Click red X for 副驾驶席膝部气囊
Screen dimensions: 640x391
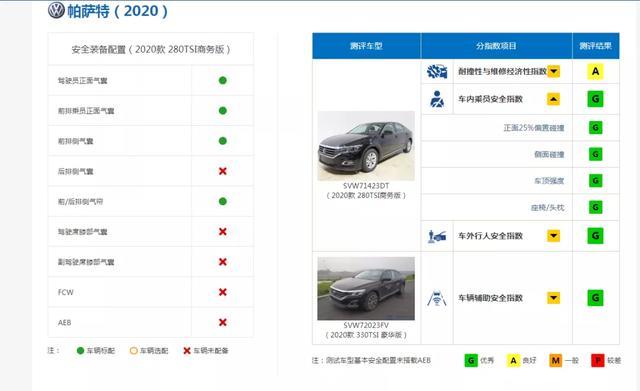(222, 262)
